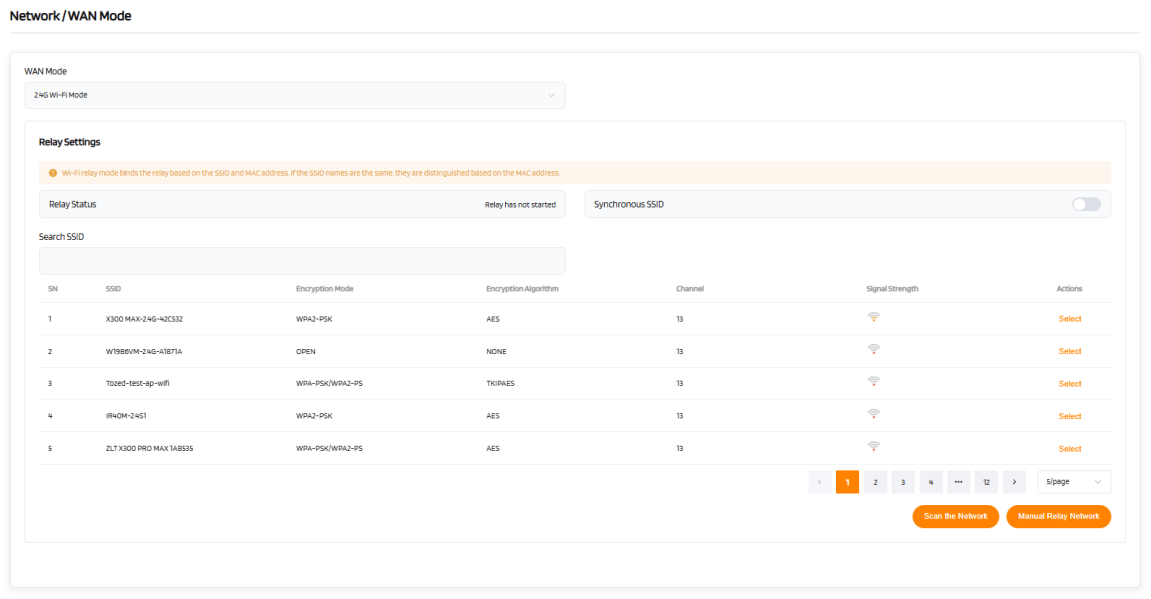
Task: Go to page 2 of results
Action: pyautogui.click(x=875, y=482)
